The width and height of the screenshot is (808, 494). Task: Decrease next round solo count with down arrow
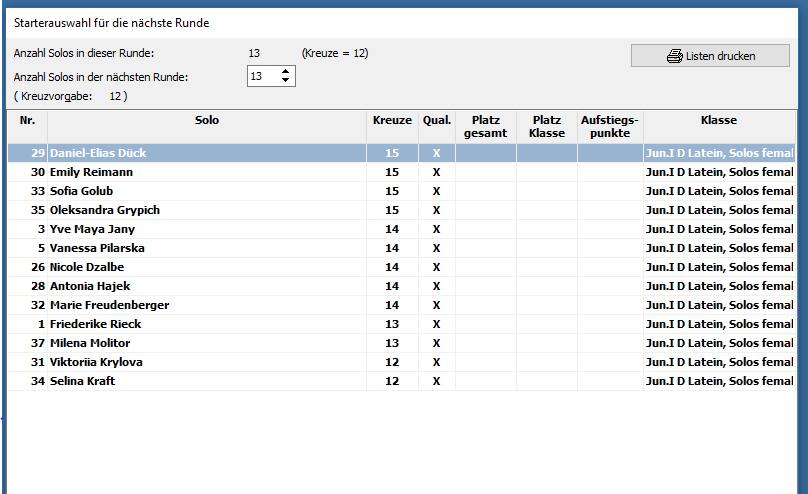point(286,81)
